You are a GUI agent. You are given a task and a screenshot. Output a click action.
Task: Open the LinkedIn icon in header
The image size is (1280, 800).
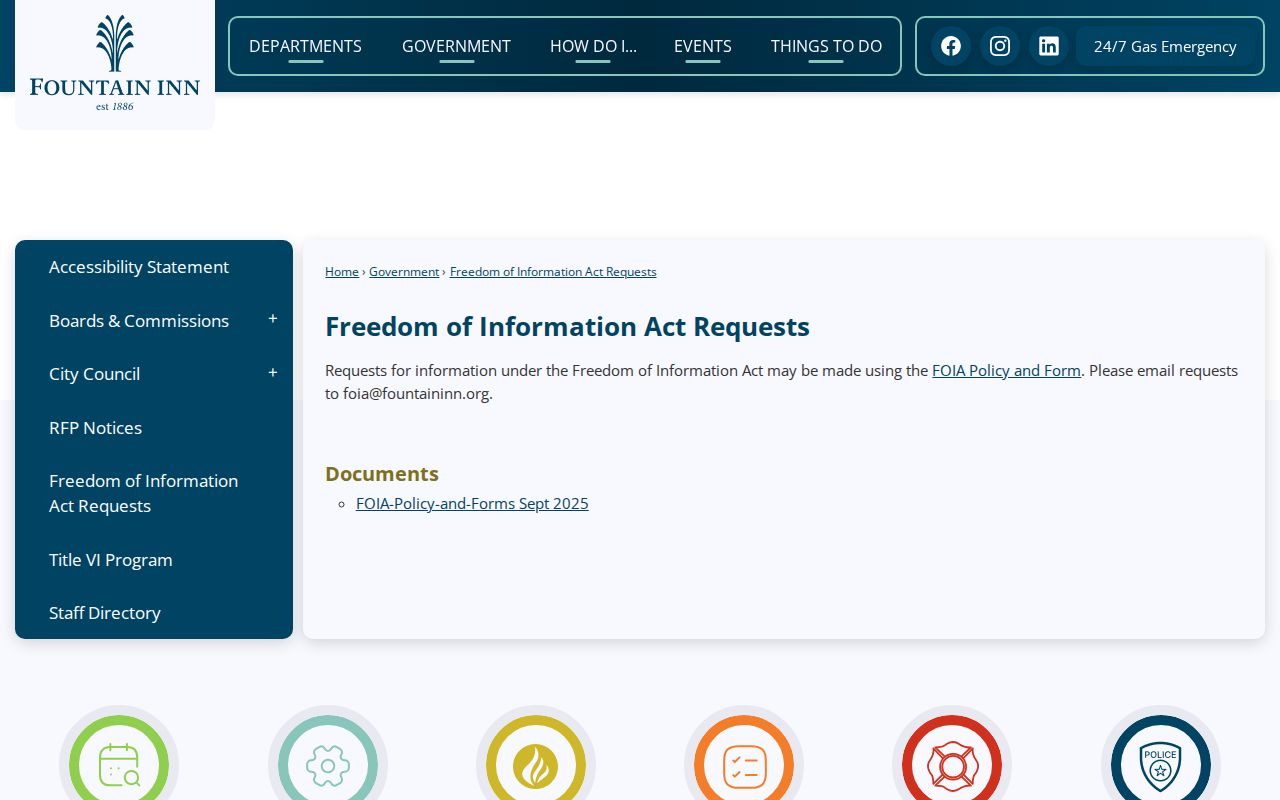(1049, 46)
